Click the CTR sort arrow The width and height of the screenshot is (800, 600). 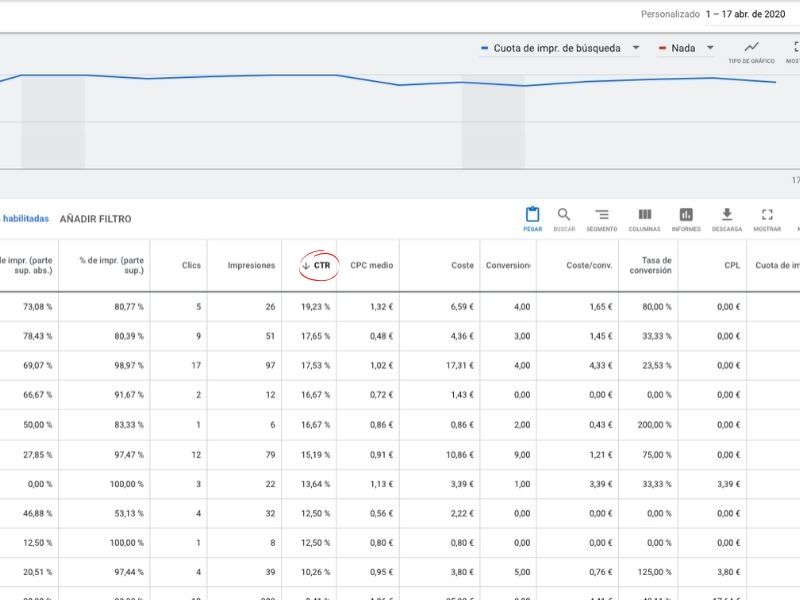click(x=306, y=266)
